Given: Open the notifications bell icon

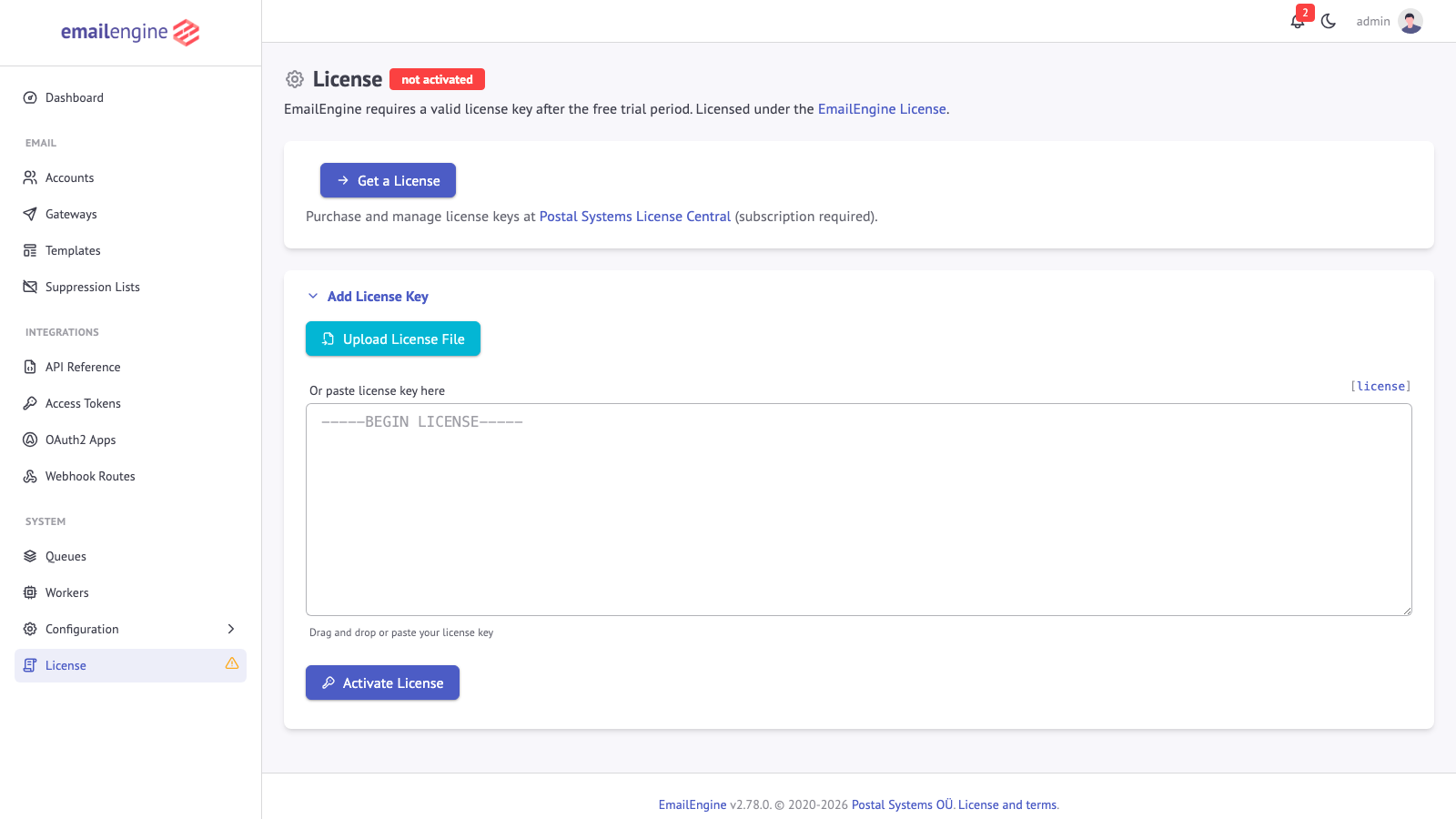Looking at the screenshot, I should (1298, 22).
